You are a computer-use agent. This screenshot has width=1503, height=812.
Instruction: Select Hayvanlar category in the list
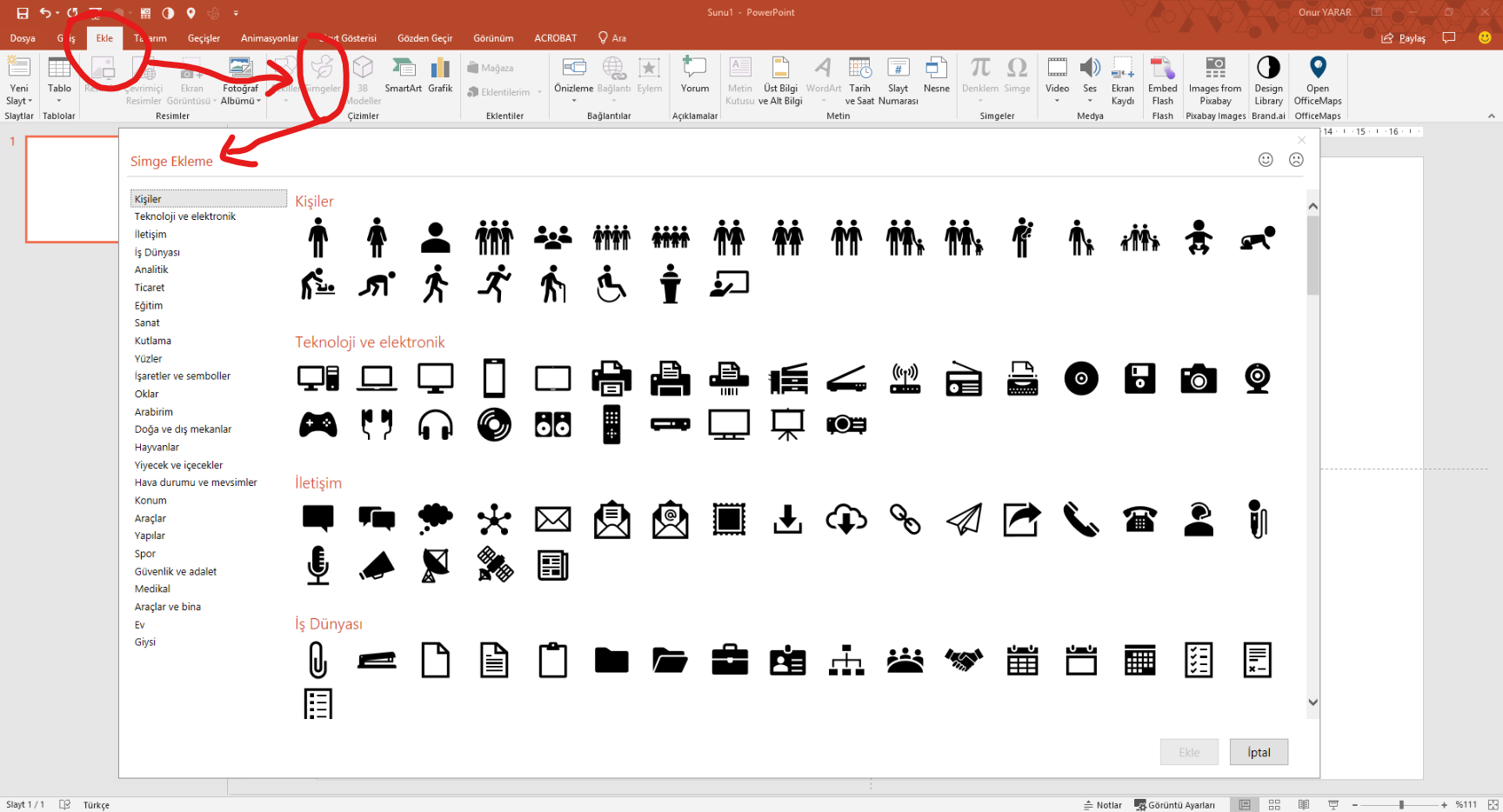tap(157, 448)
